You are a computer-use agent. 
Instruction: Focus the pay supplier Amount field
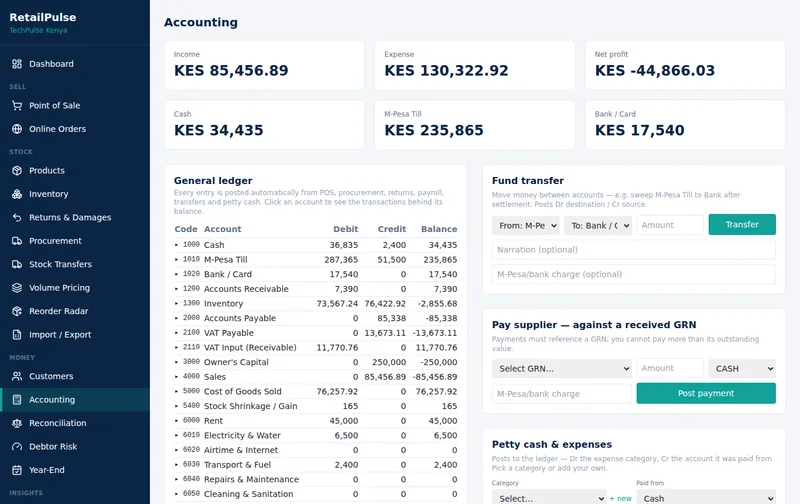[670, 368]
